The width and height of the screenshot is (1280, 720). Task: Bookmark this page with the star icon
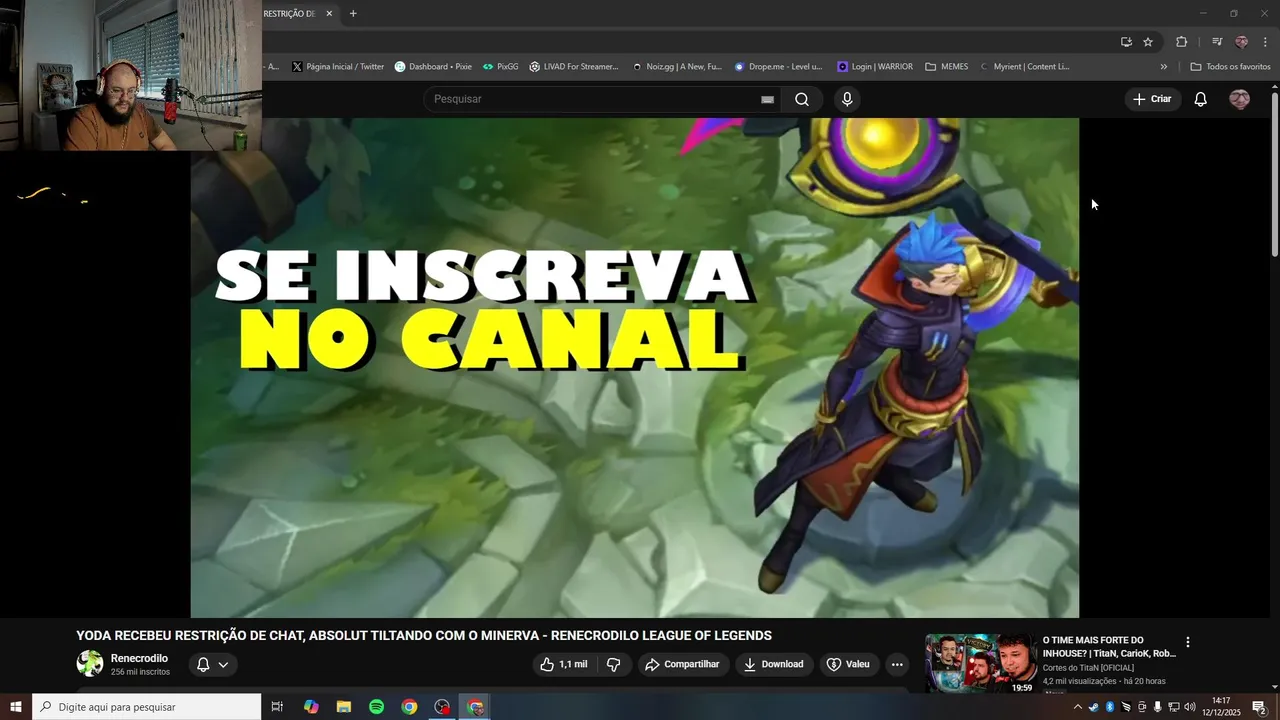coord(1148,42)
